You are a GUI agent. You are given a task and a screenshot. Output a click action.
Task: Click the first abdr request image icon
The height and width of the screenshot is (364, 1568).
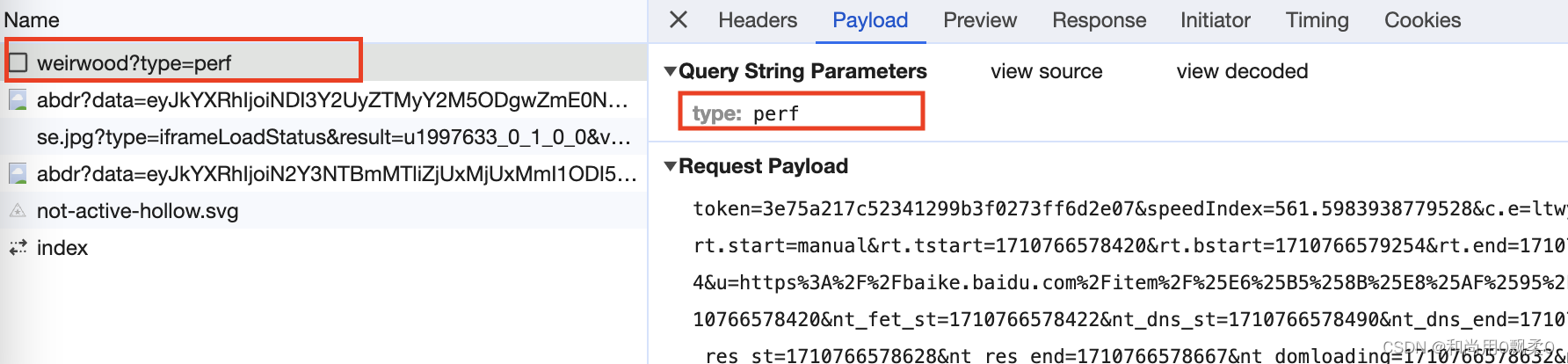pos(18,100)
